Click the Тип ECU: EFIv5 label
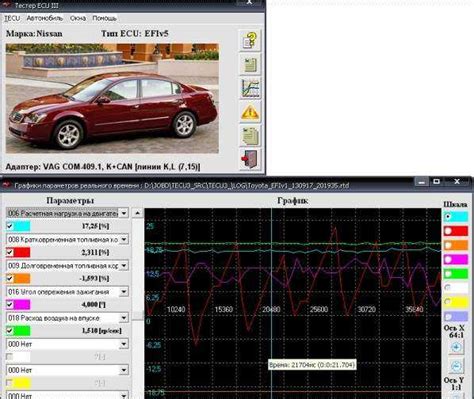 click(135, 34)
